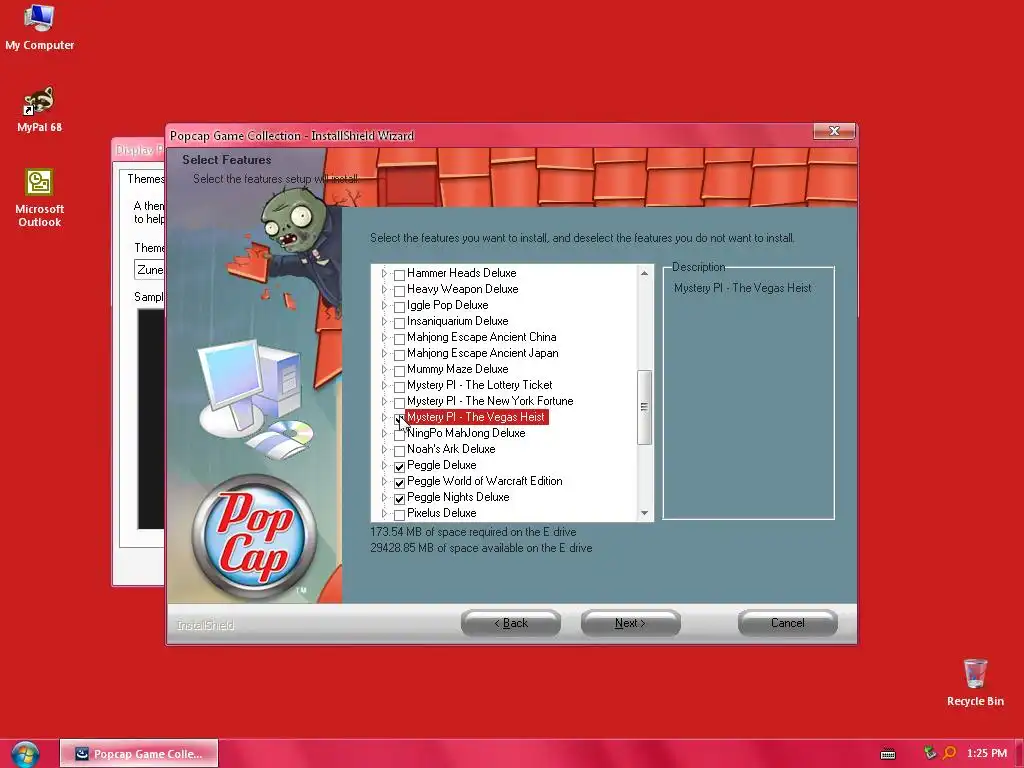Select the NingPo MahJong Deluxe entry
Screen dimensions: 1024x768
pos(466,433)
